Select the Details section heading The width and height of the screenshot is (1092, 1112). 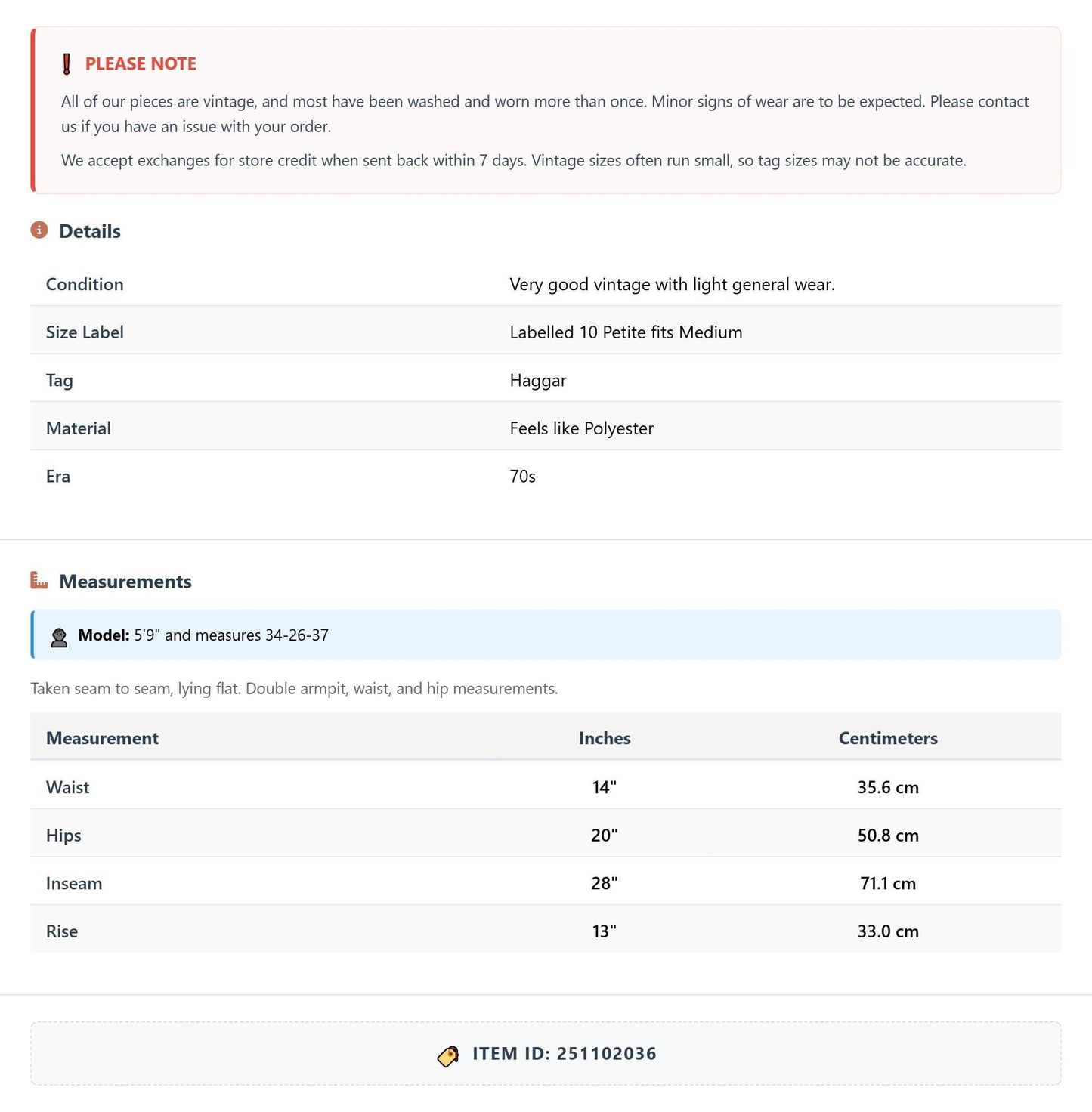click(90, 231)
